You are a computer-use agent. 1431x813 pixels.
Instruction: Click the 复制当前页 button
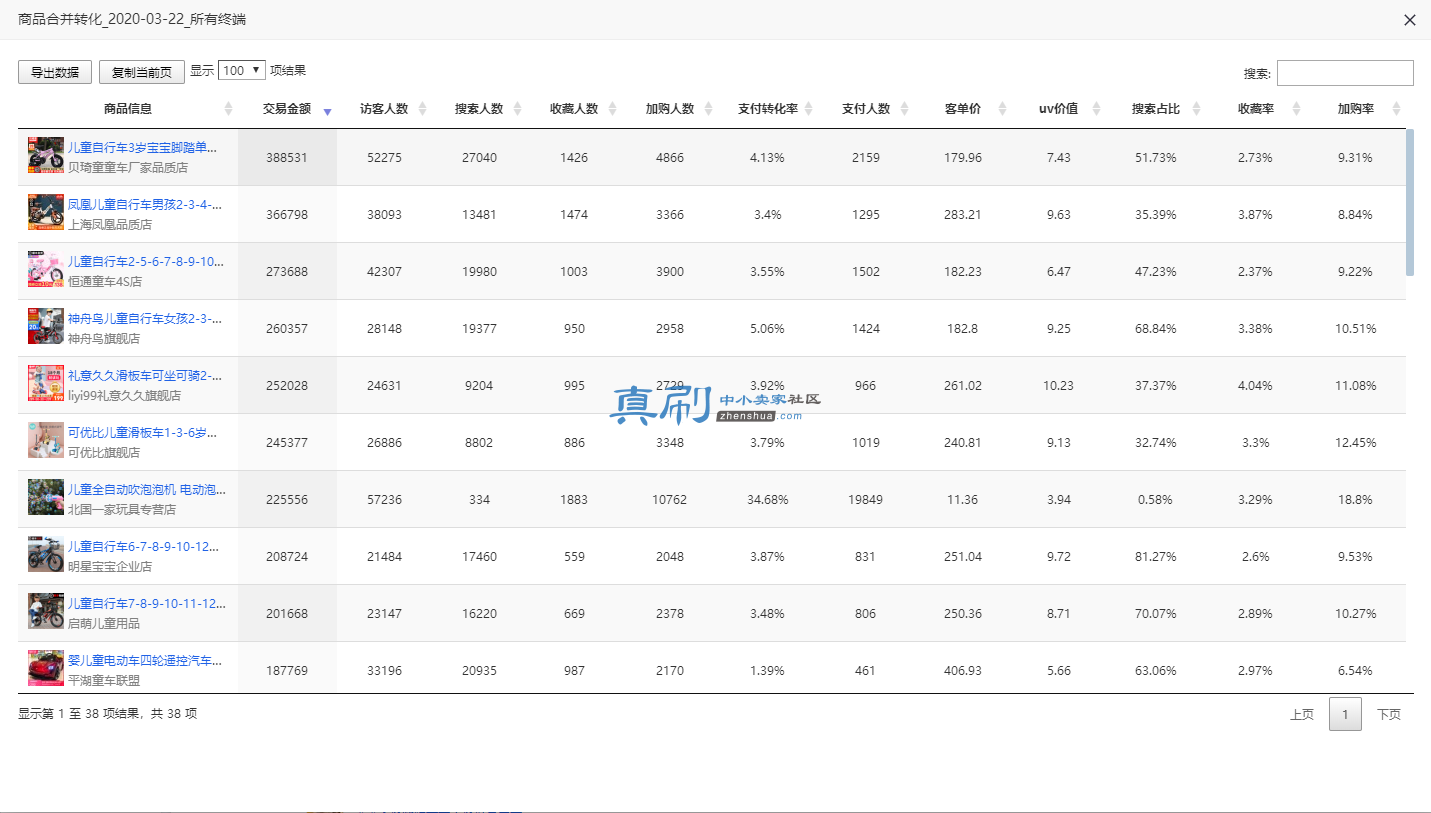142,72
